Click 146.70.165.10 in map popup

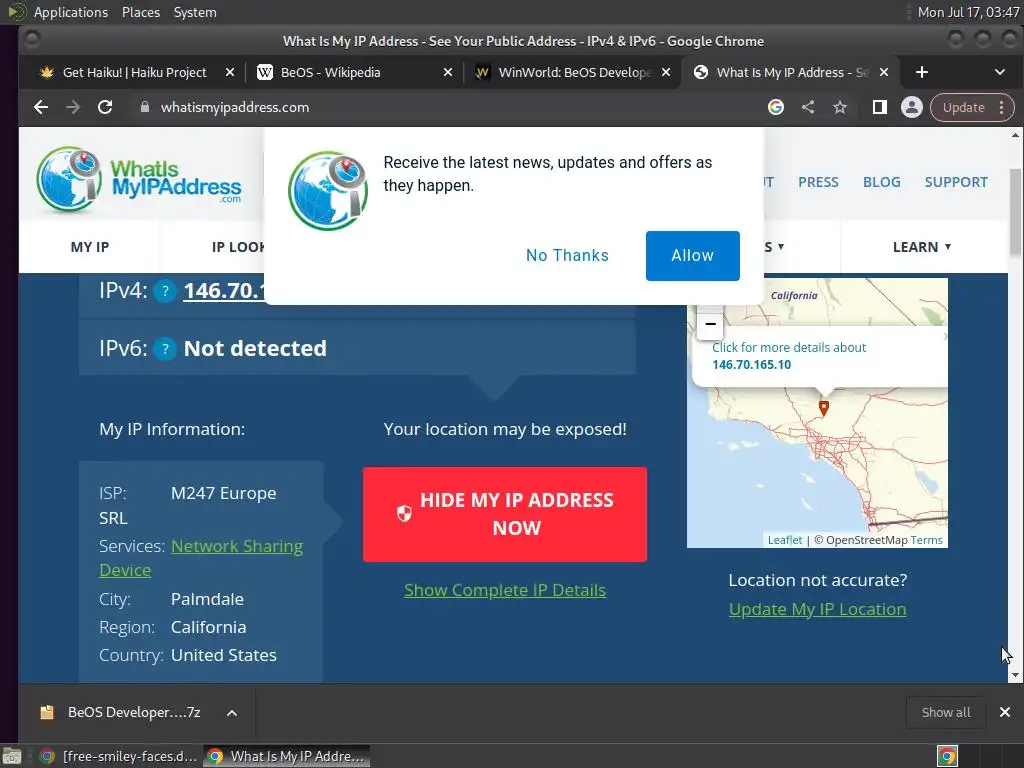click(x=751, y=364)
